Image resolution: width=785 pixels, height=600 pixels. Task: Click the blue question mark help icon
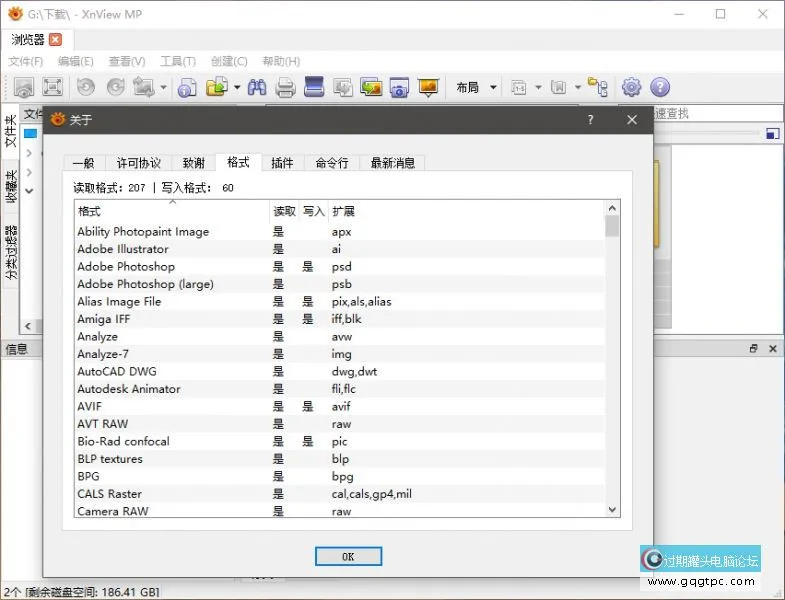click(660, 87)
